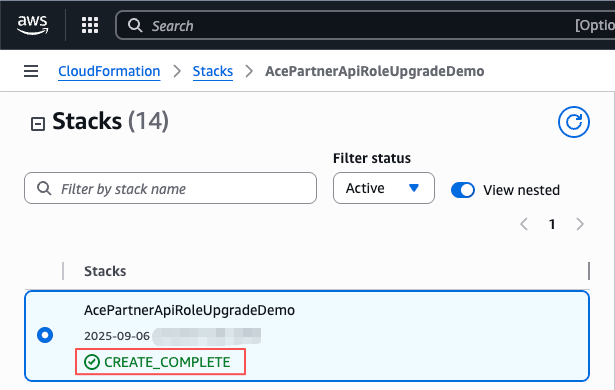This screenshot has height=390, width=615.
Task: Open the AcePartnerApiRoleUpgradeDemo stack name
Action: [x=189, y=310]
